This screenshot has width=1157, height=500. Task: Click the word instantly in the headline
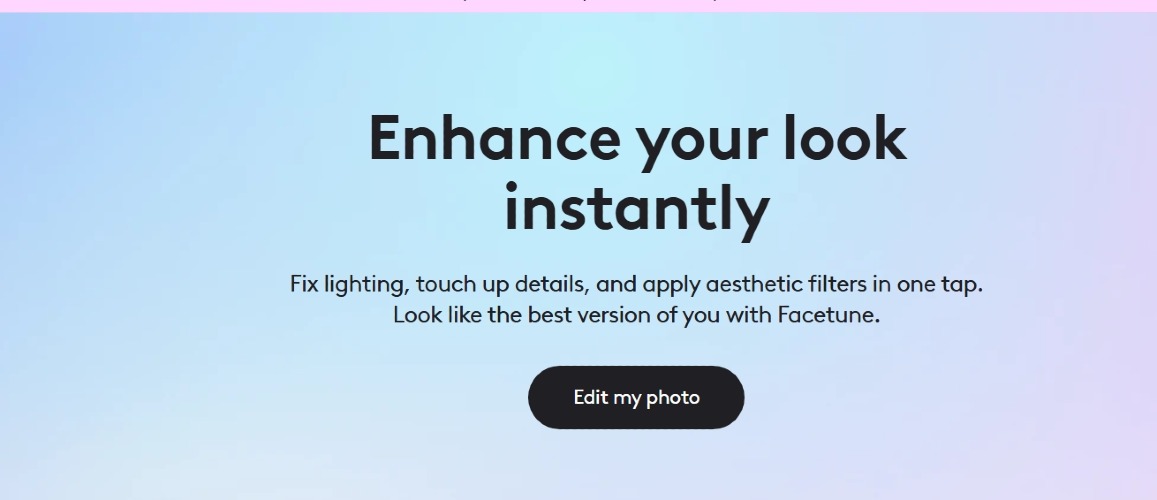(637, 209)
